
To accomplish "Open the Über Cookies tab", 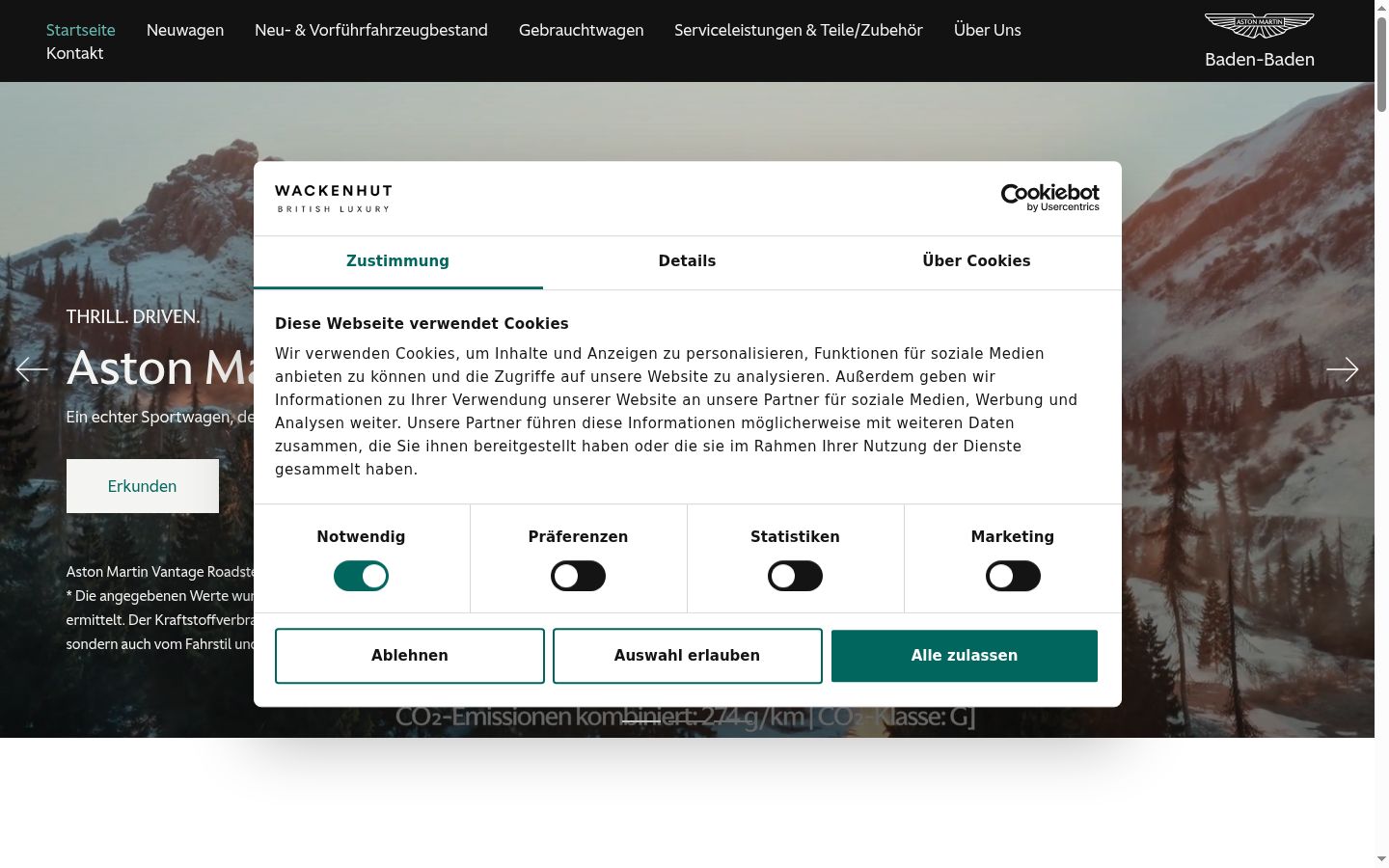I will [977, 261].
